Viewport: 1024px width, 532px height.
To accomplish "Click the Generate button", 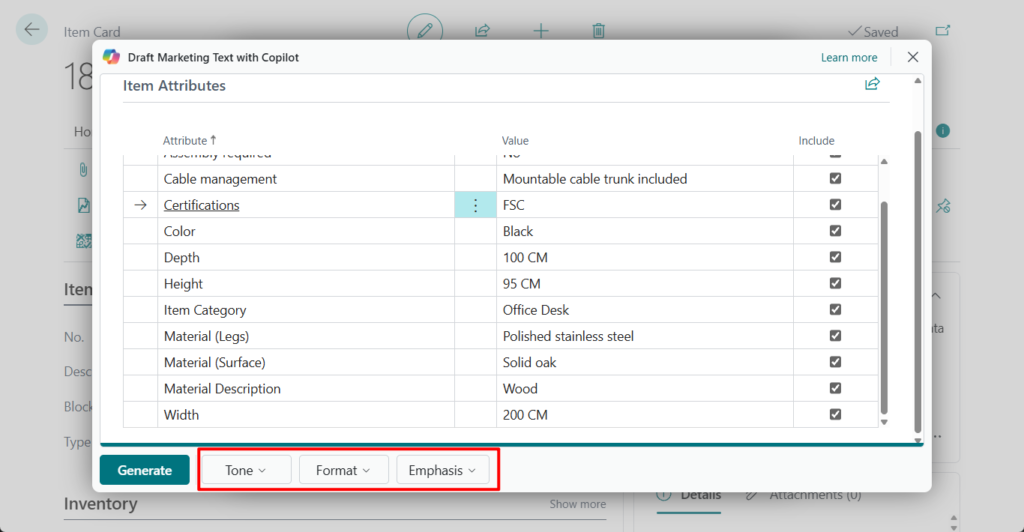I will click(x=145, y=470).
